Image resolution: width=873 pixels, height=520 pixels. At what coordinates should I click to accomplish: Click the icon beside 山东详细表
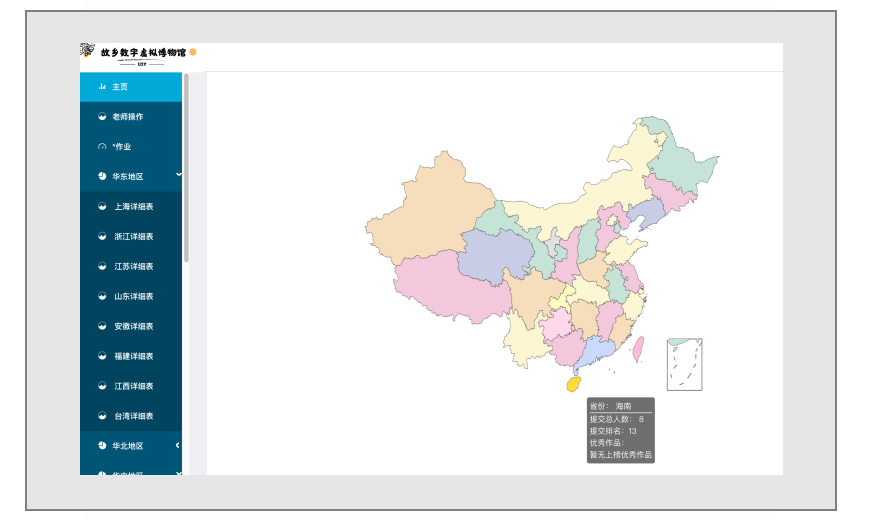point(102,296)
